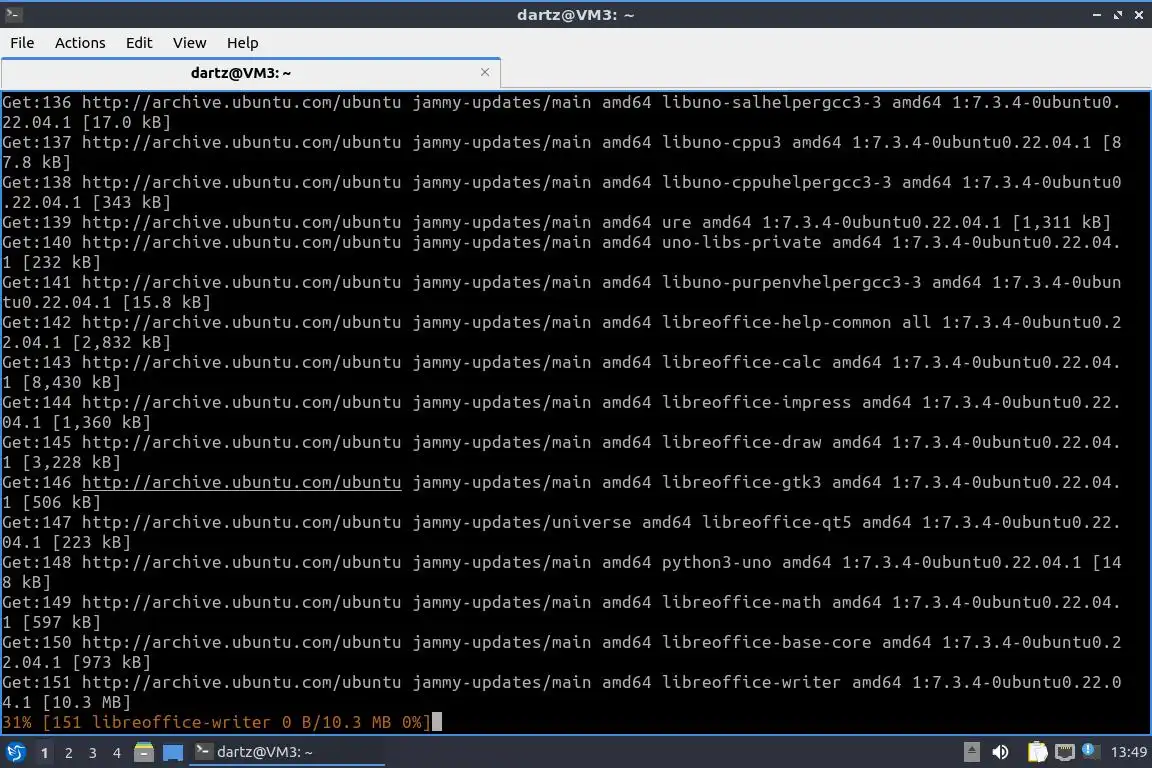Image resolution: width=1152 pixels, height=768 pixels.
Task: Open the network connection tray icon
Action: point(1065,752)
